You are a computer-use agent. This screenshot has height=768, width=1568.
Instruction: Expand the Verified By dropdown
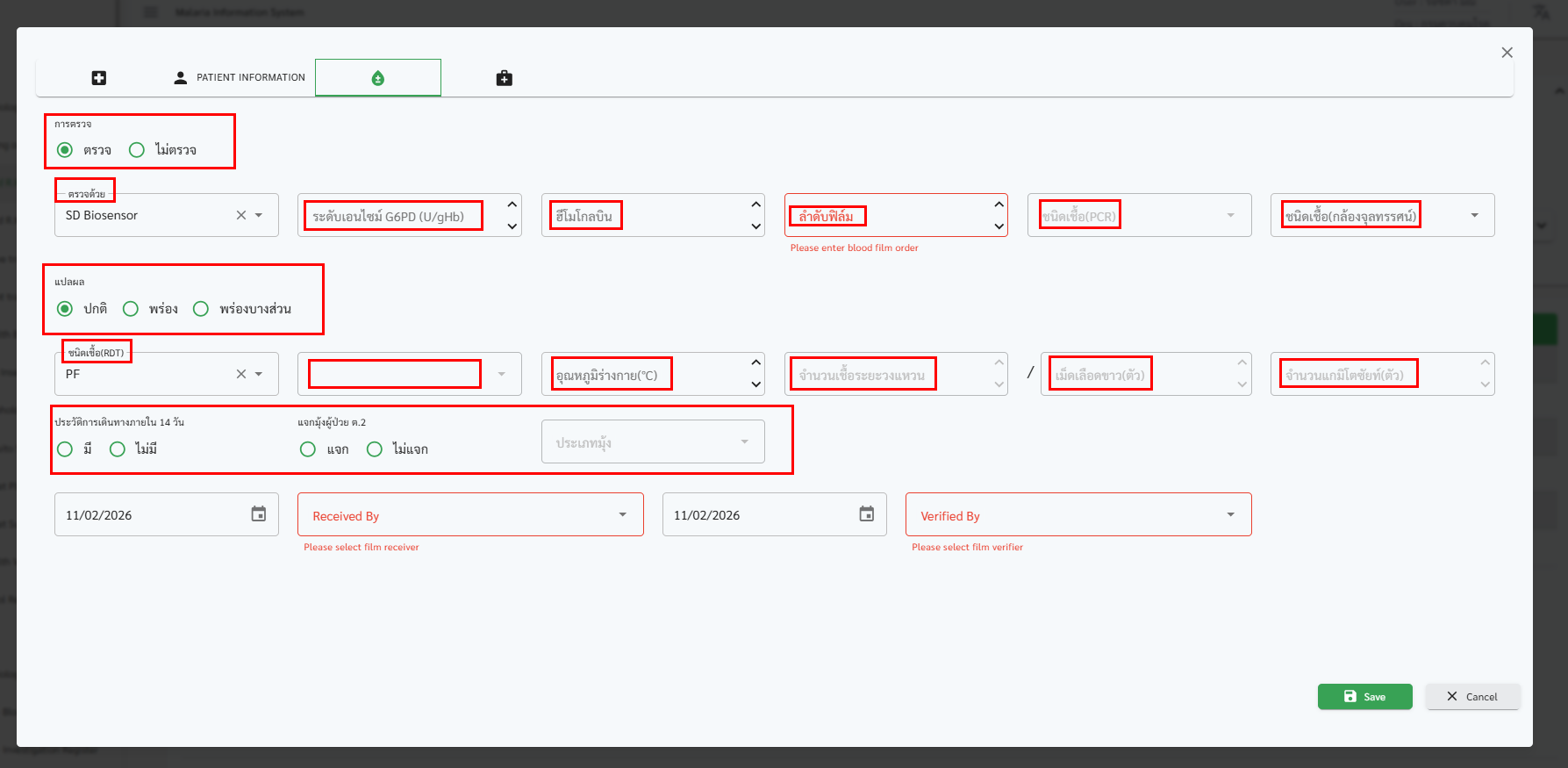[1230, 515]
